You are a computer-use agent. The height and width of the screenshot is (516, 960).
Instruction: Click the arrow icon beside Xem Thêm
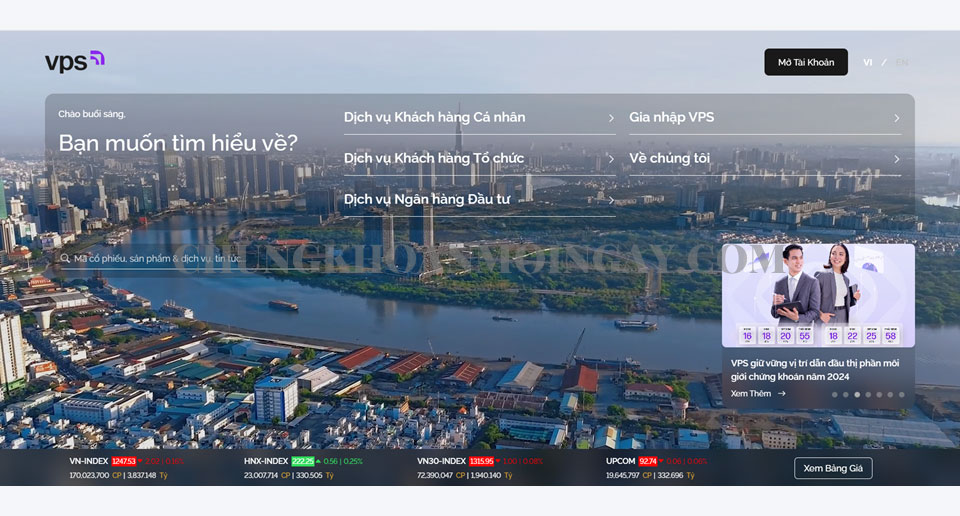[x=782, y=394]
